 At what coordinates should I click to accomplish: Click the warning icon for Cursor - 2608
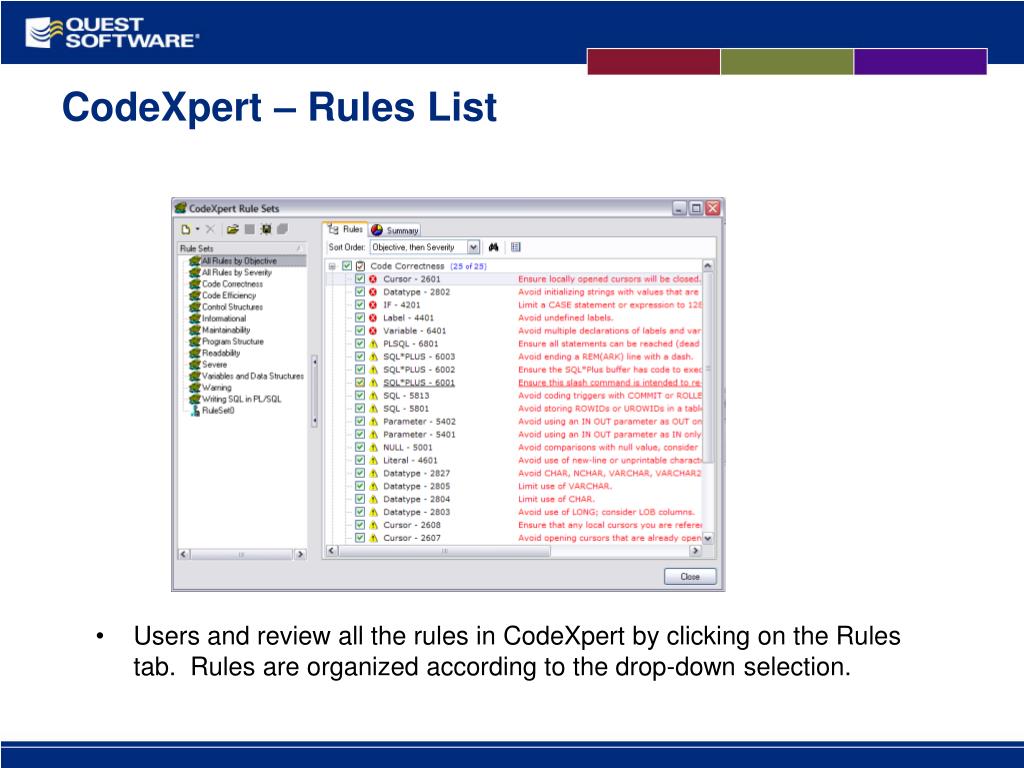374,525
